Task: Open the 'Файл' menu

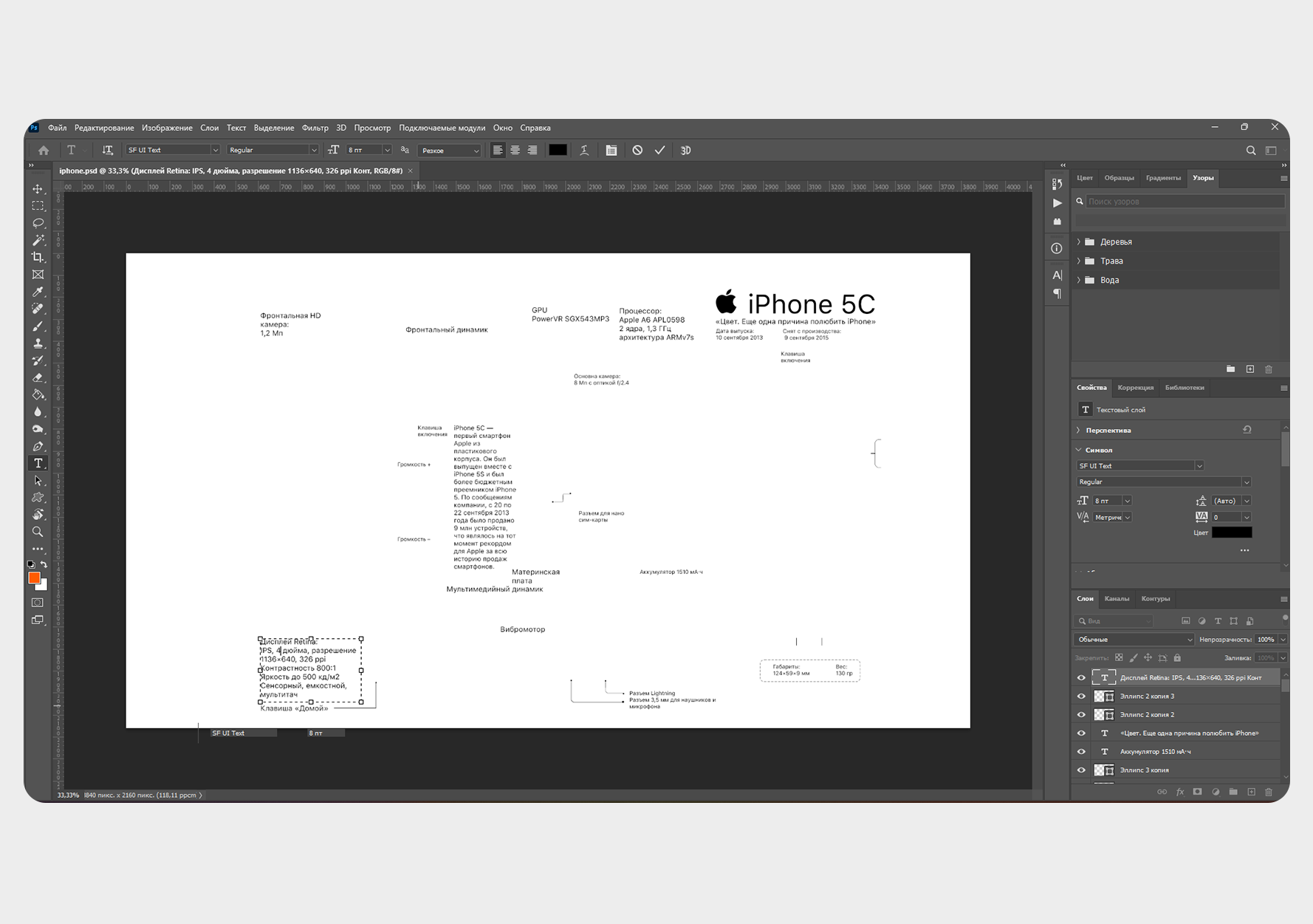Action: point(57,128)
